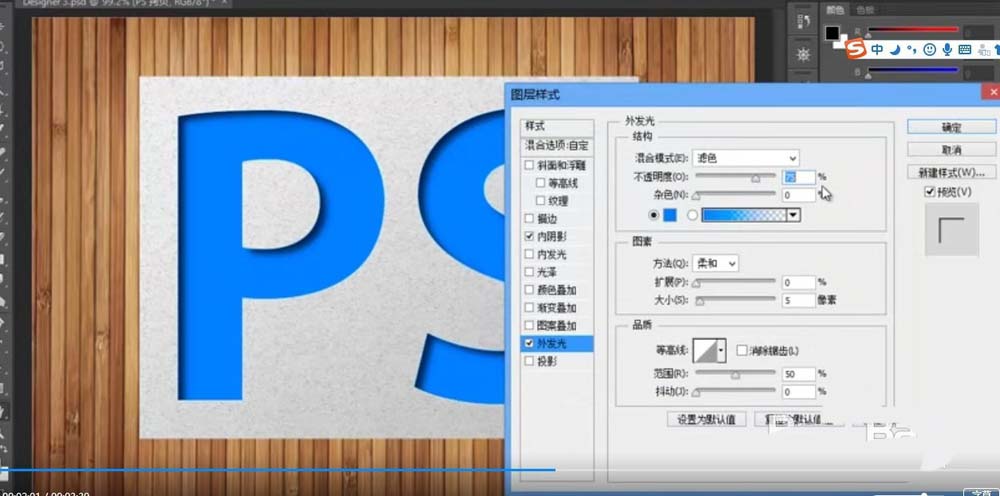Enable the 投影 drop shadow checkbox
The height and width of the screenshot is (496, 1000).
click(529, 361)
